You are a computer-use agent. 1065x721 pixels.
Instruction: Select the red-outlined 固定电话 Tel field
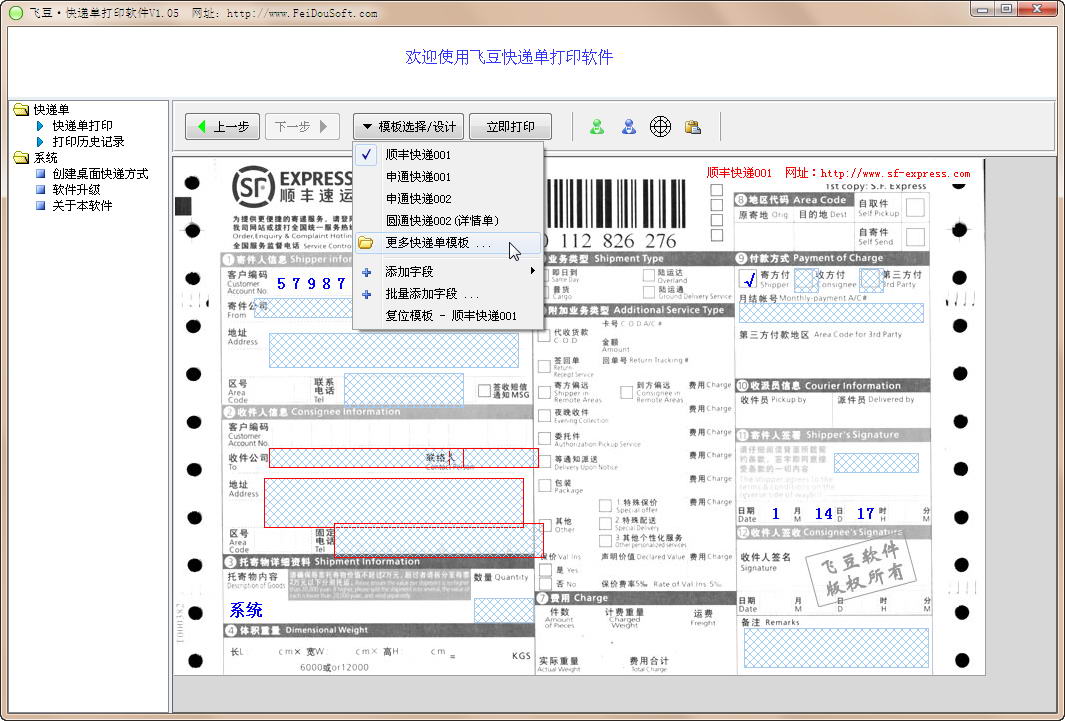pos(439,540)
